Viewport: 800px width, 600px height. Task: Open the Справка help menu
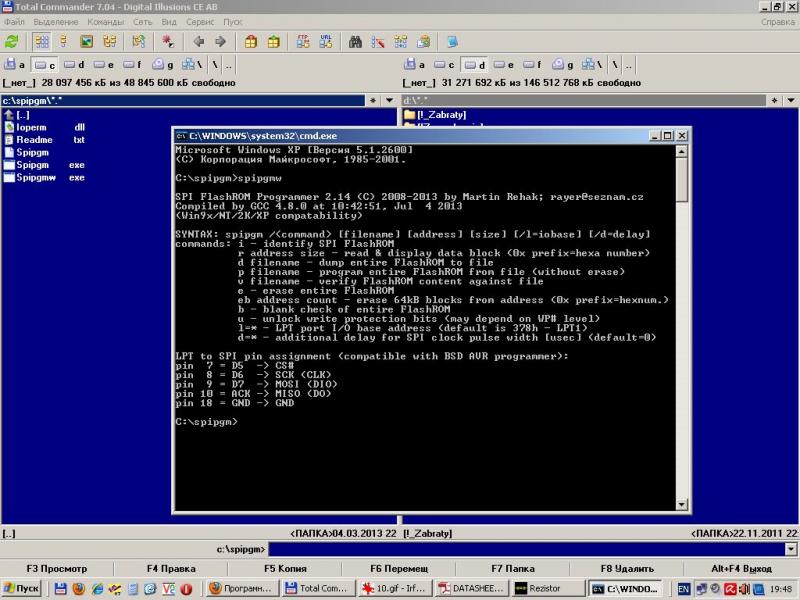[778, 22]
